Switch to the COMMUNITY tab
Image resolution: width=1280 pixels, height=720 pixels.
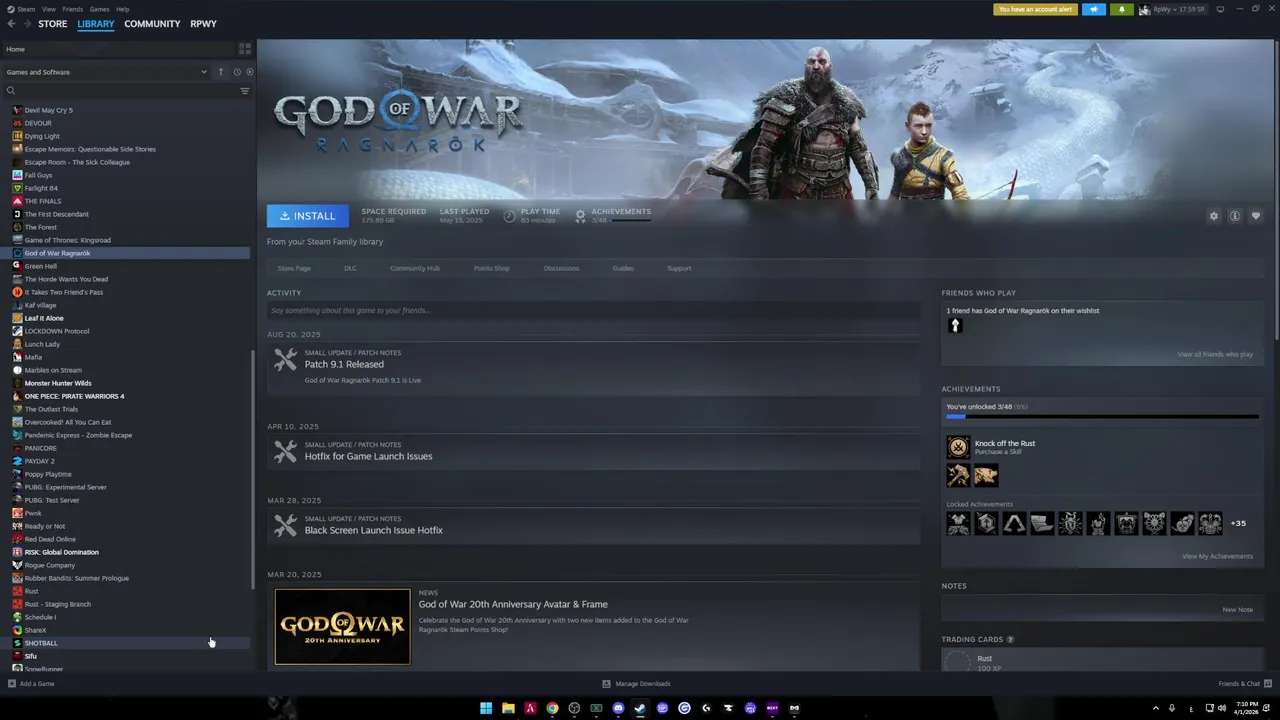(152, 24)
